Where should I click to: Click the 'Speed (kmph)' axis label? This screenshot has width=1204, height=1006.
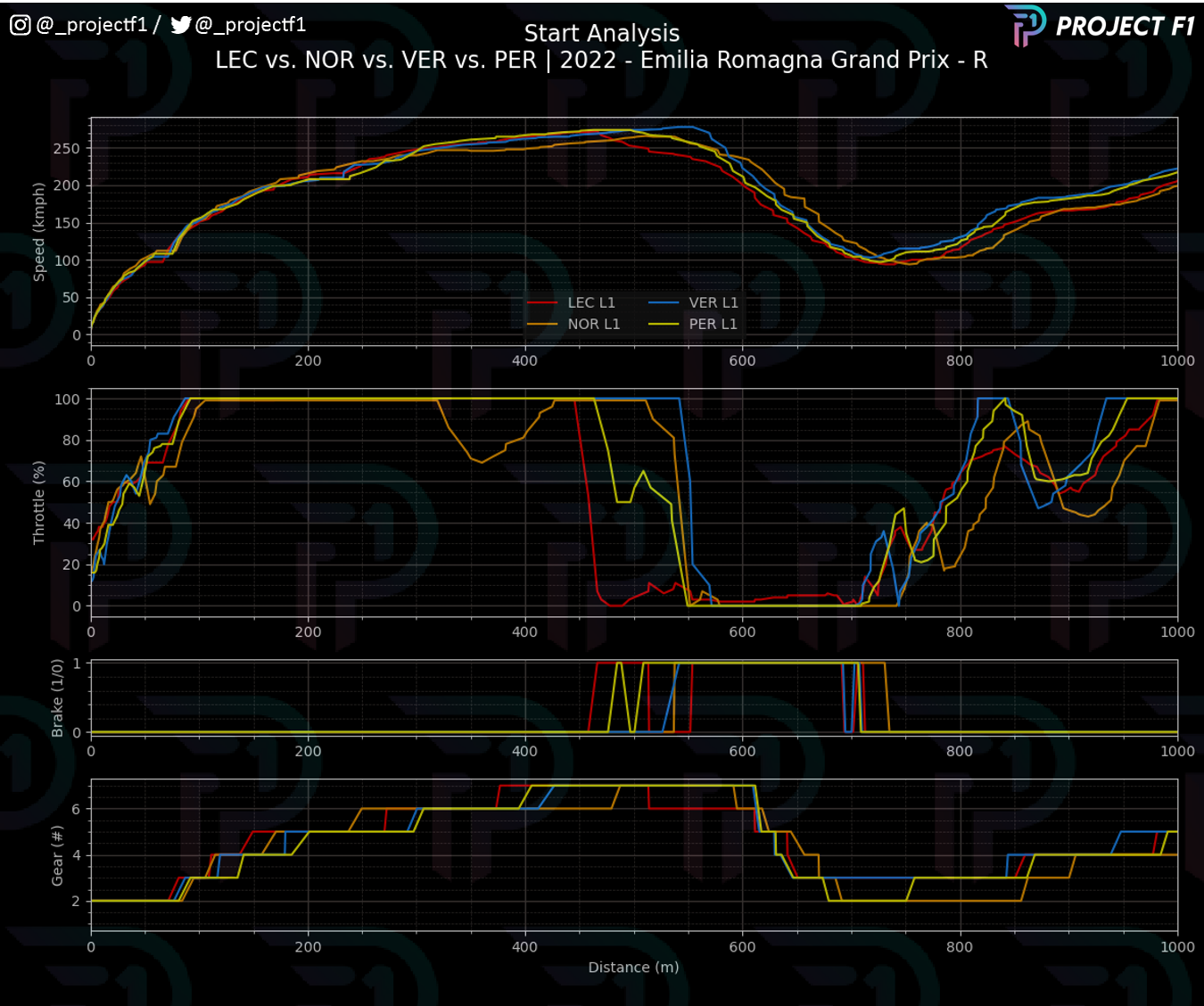tap(38, 232)
